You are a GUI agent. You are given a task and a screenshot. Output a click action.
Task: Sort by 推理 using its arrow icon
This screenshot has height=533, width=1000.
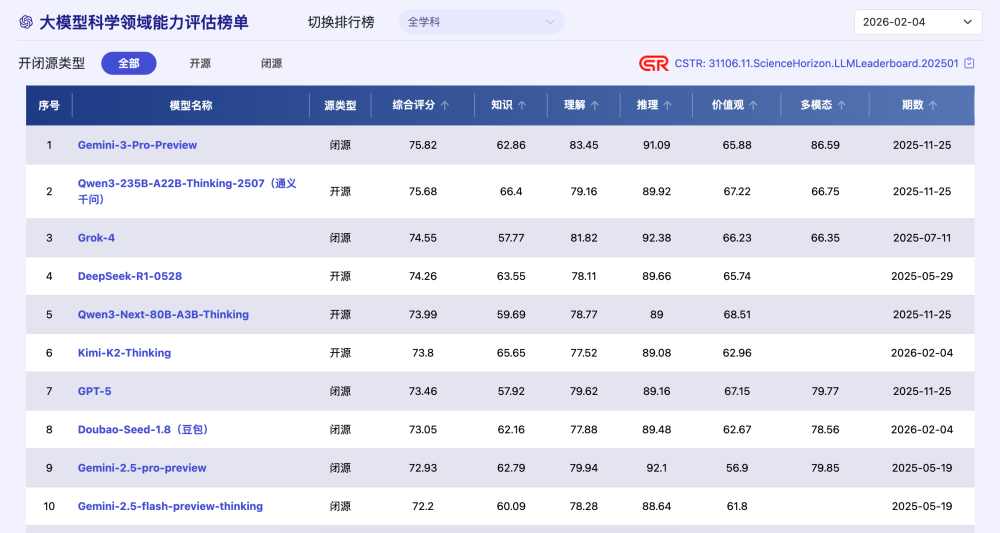tap(667, 105)
